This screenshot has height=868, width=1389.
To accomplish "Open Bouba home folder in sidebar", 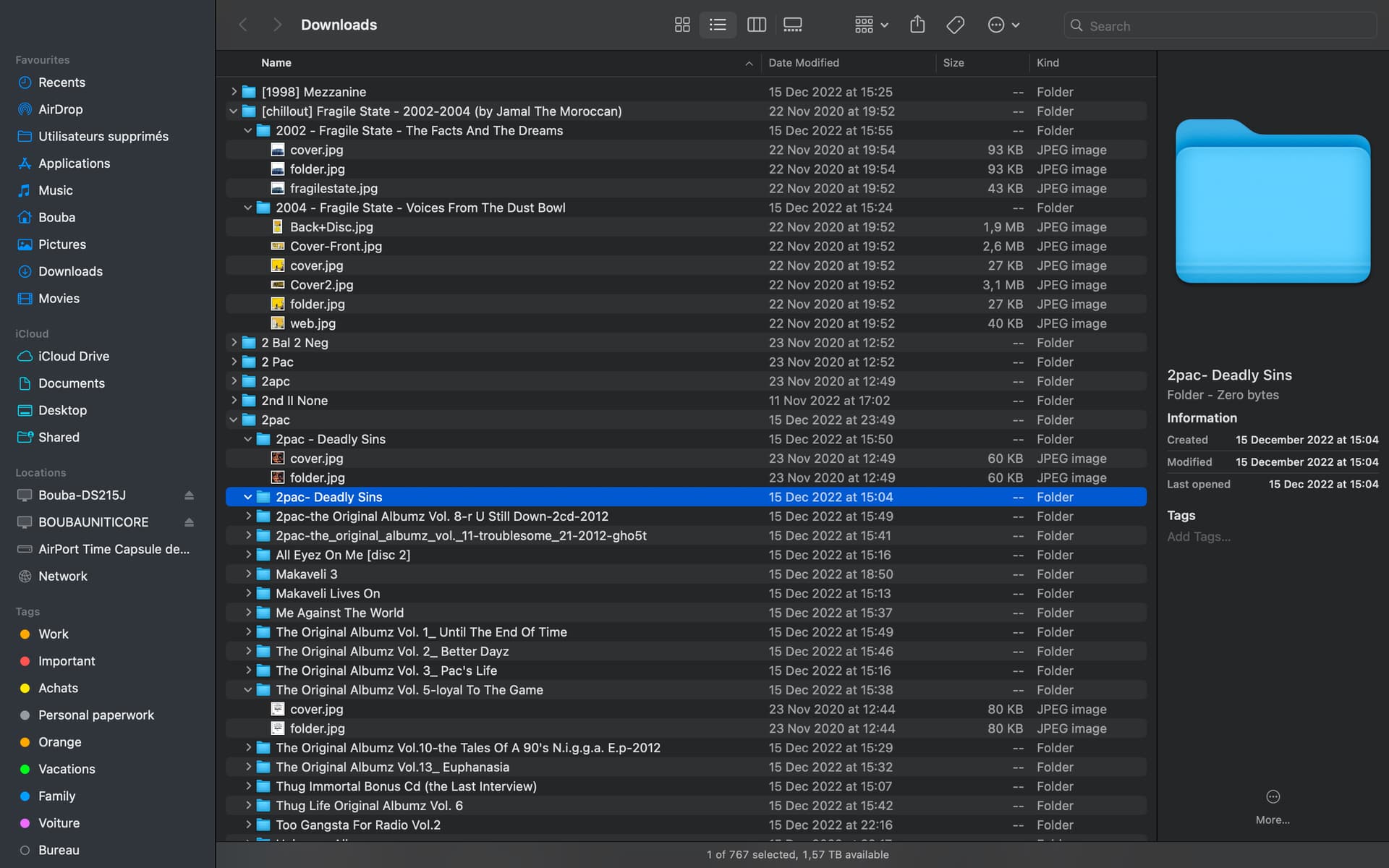I will [x=56, y=217].
